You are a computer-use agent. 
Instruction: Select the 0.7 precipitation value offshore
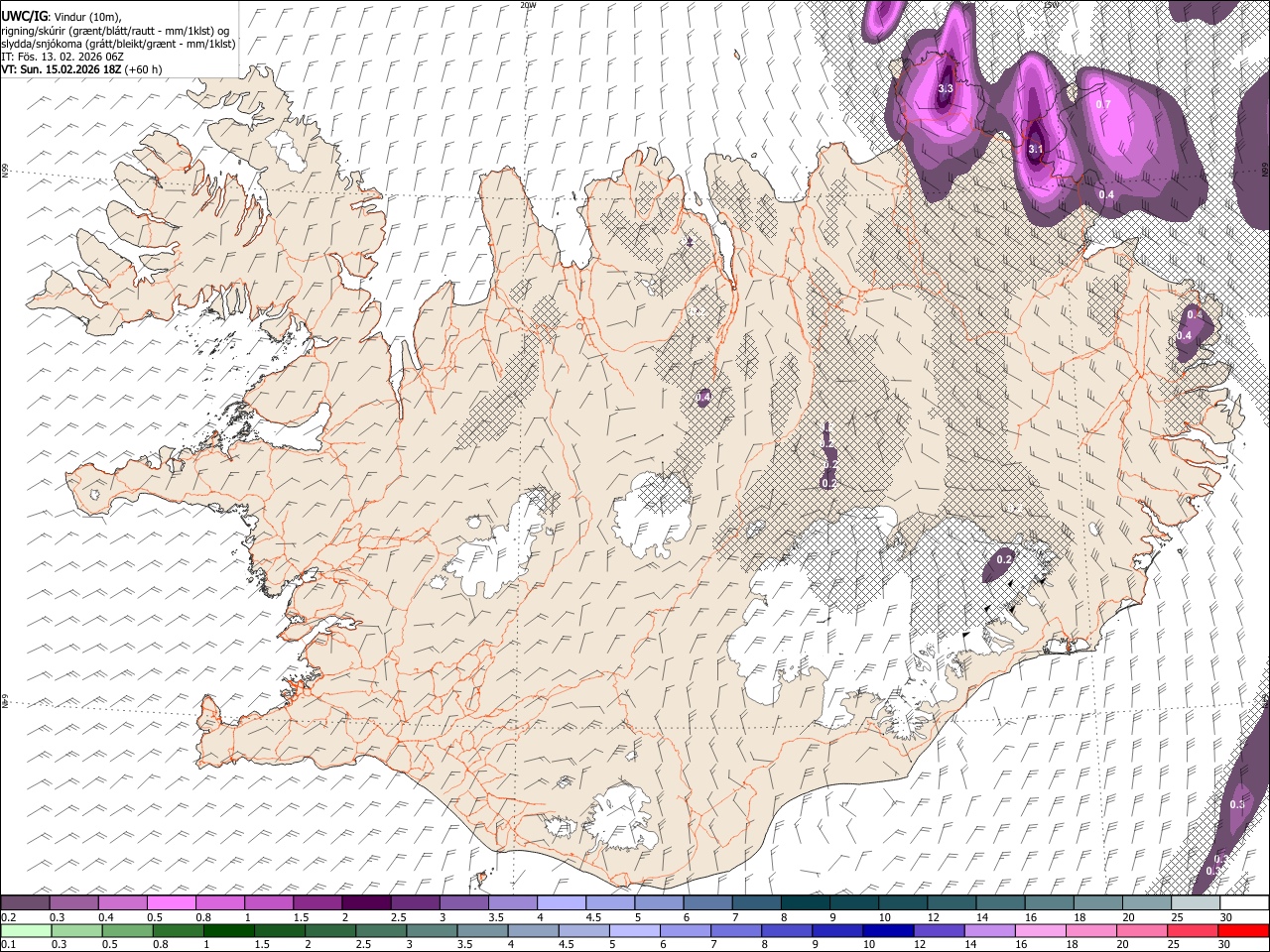click(1103, 104)
